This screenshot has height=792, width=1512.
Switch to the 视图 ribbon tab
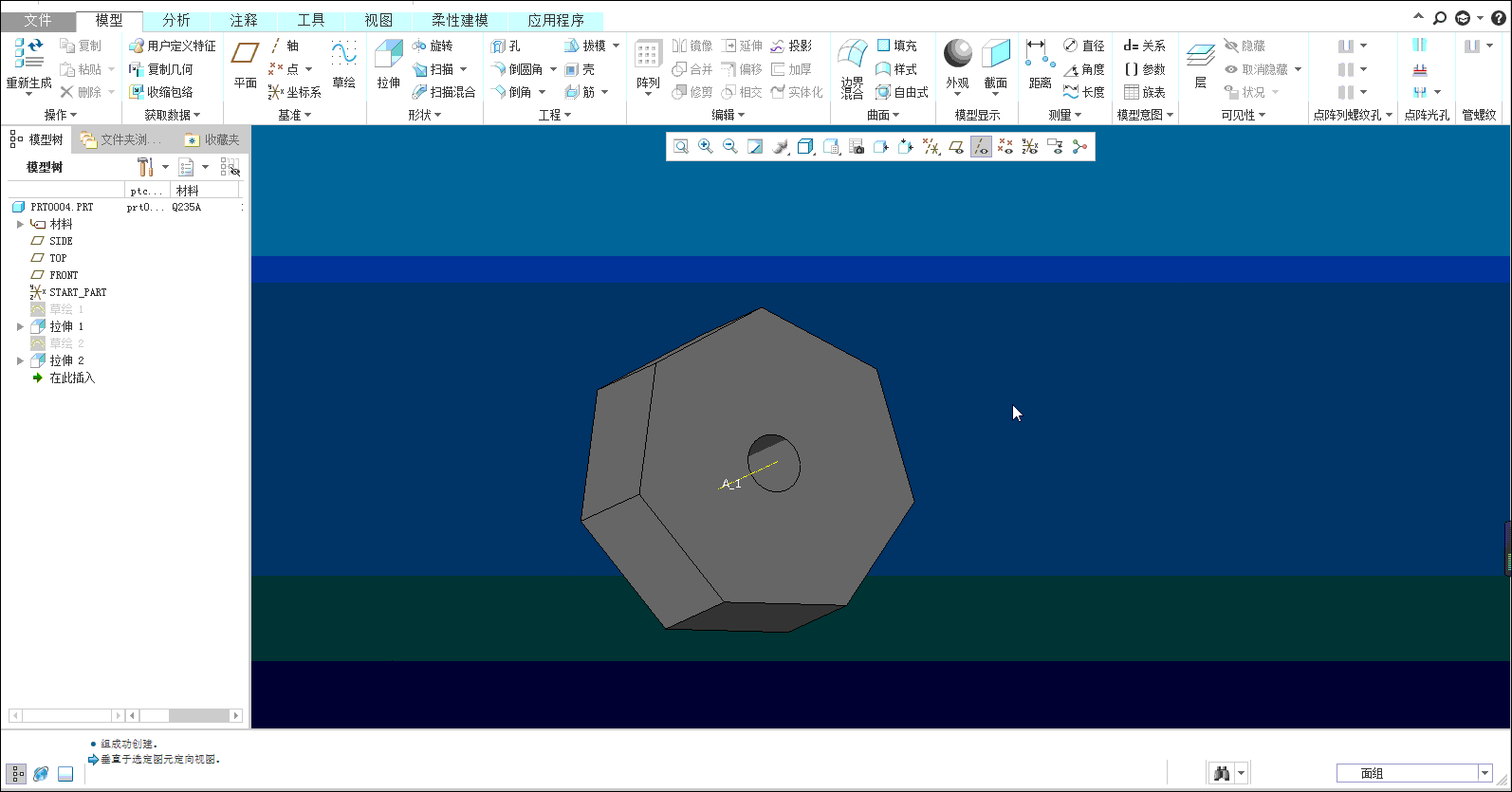(x=378, y=20)
